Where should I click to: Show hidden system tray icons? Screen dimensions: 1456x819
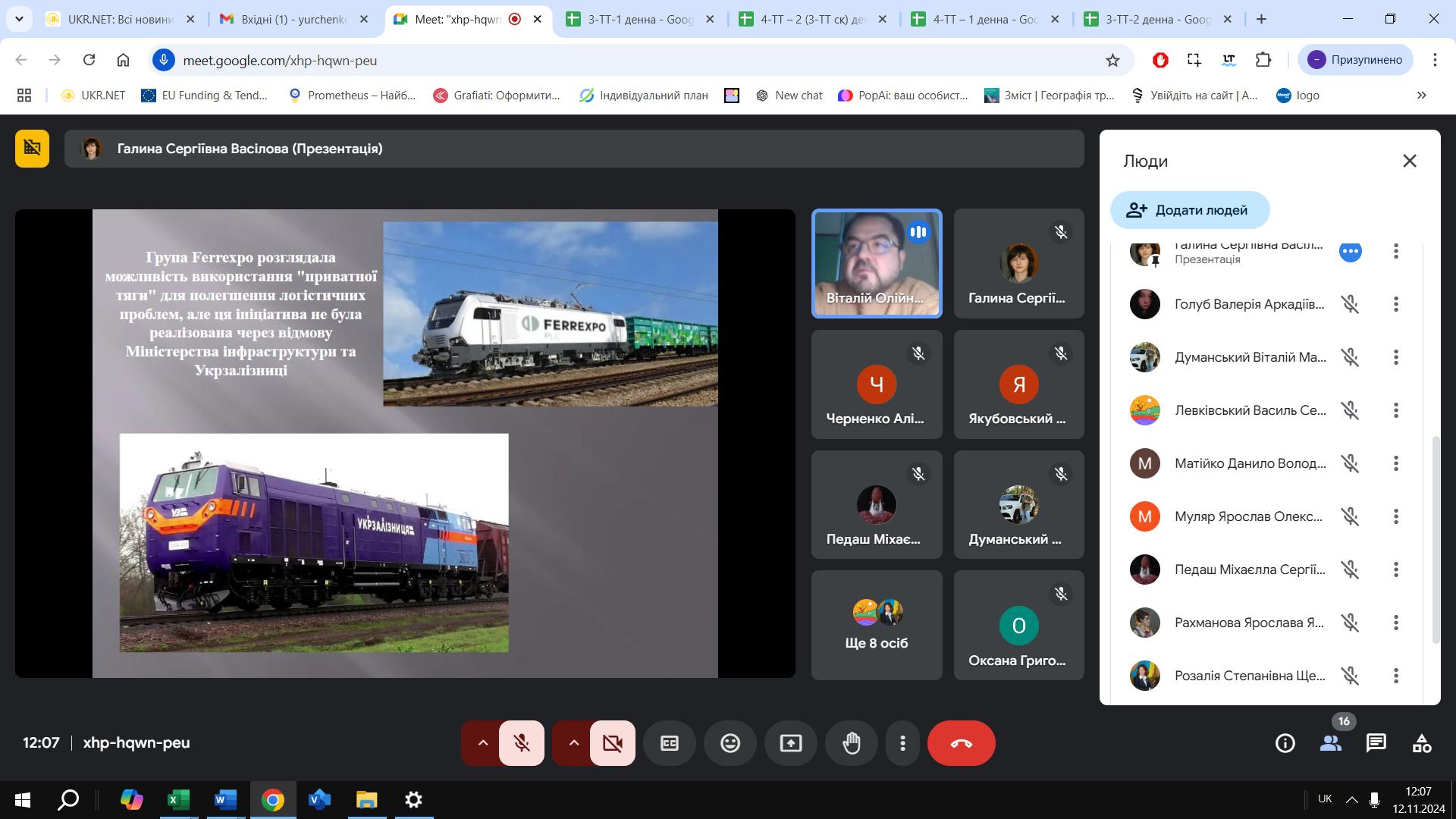coord(1352,799)
